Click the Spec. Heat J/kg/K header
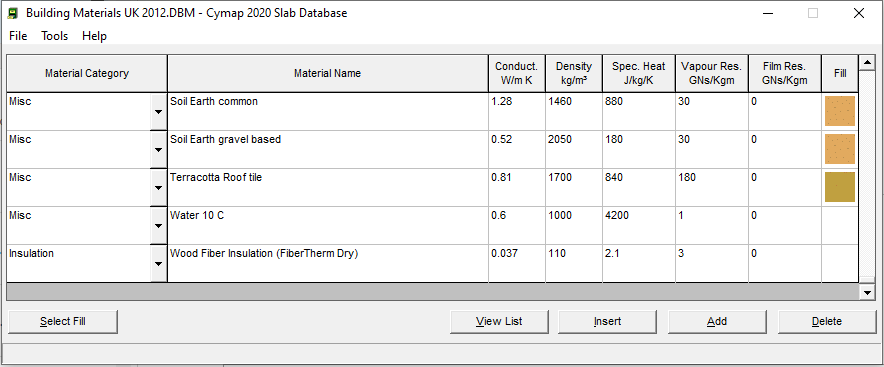This screenshot has height=367, width=884. (x=639, y=73)
